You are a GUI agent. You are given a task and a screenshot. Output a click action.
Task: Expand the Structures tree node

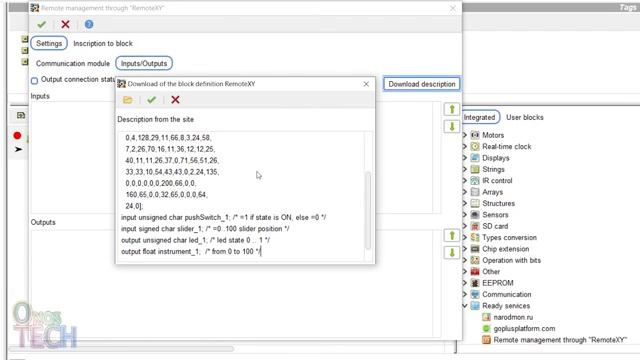[x=465, y=203]
